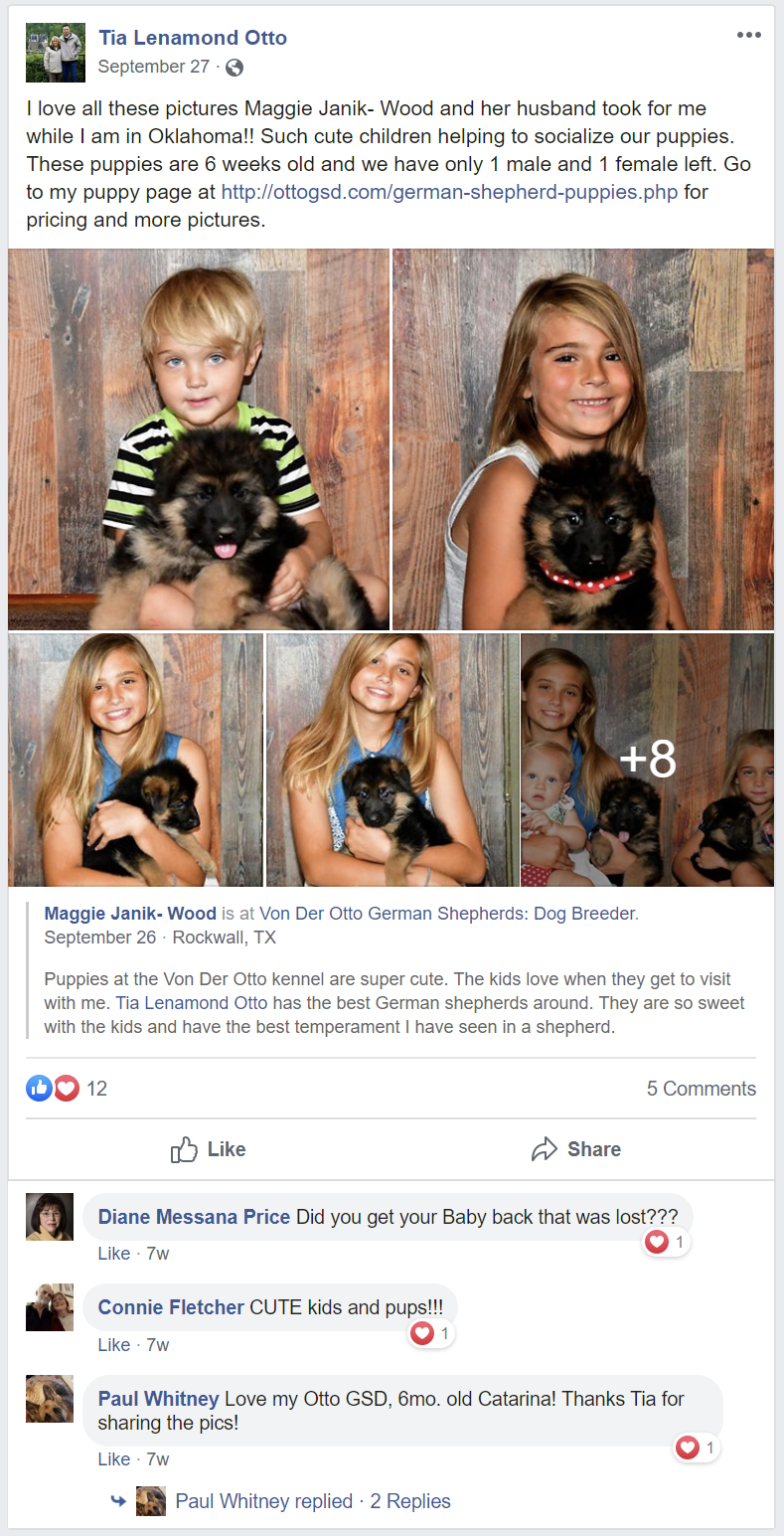Share the post using Share button
Image resolution: width=784 pixels, height=1536 pixels.
tap(576, 1149)
